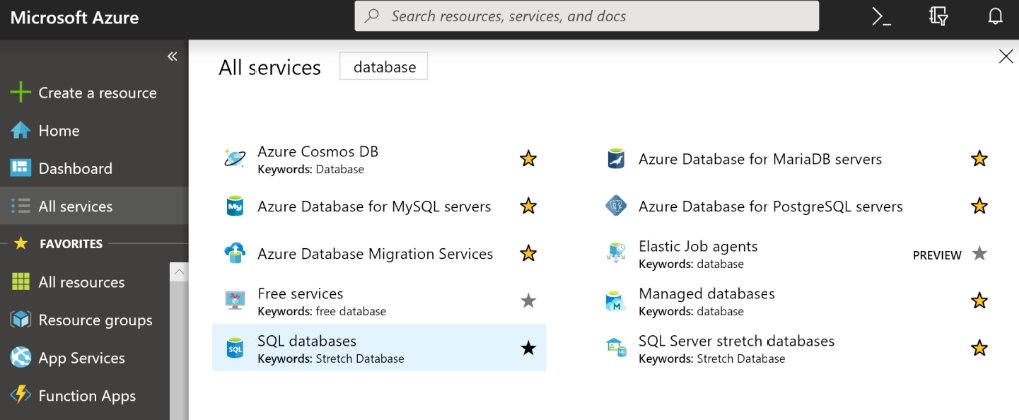Click the Azure Database for MySQL icon
Image resolution: width=1019 pixels, height=420 pixels.
click(235, 207)
